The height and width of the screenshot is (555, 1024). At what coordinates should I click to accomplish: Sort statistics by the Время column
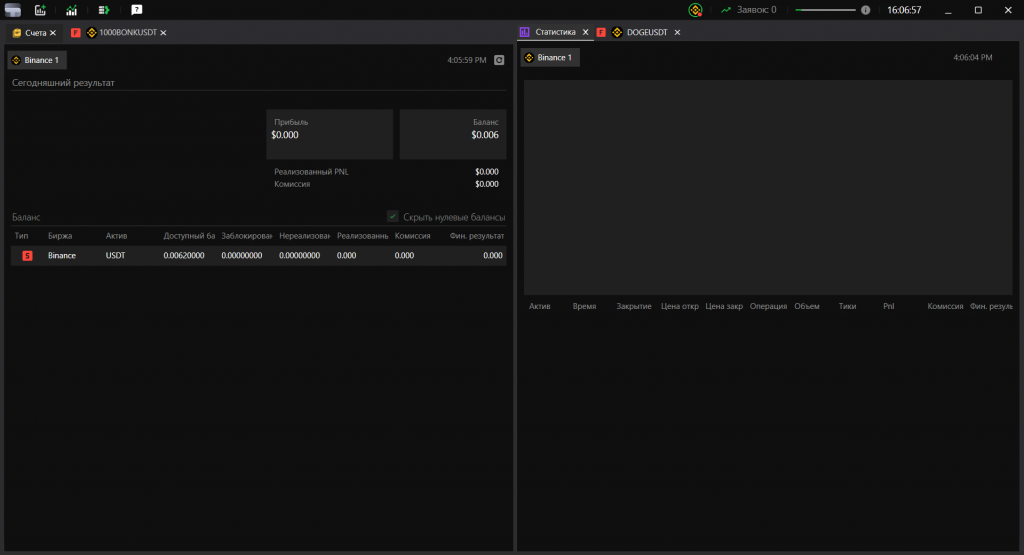pos(584,306)
